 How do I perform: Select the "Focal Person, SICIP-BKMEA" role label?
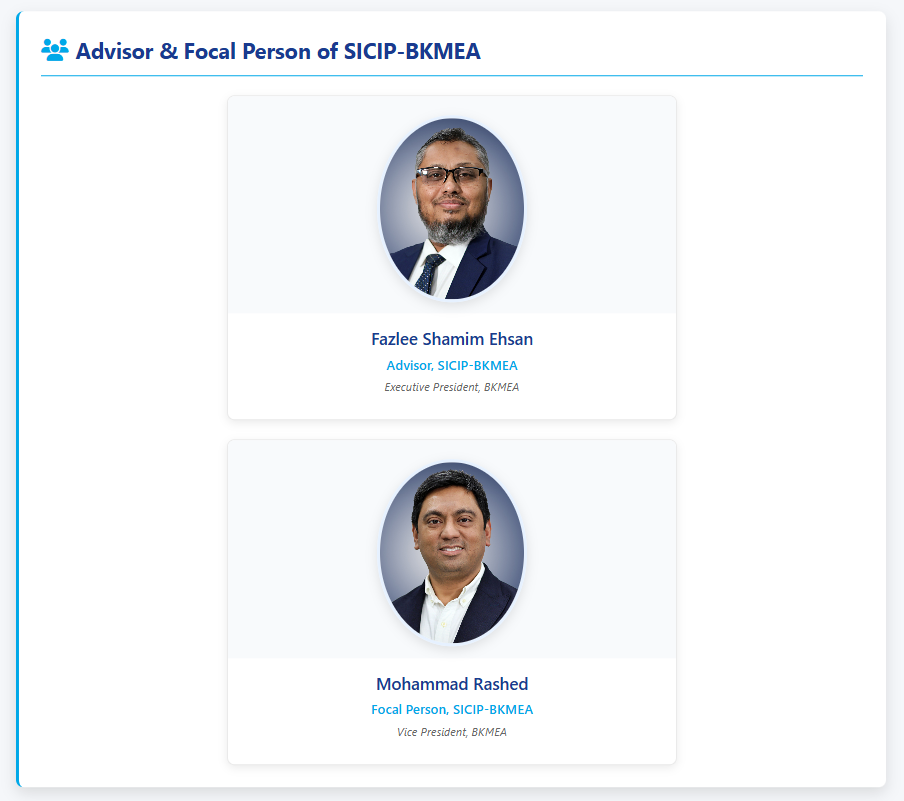tap(452, 710)
